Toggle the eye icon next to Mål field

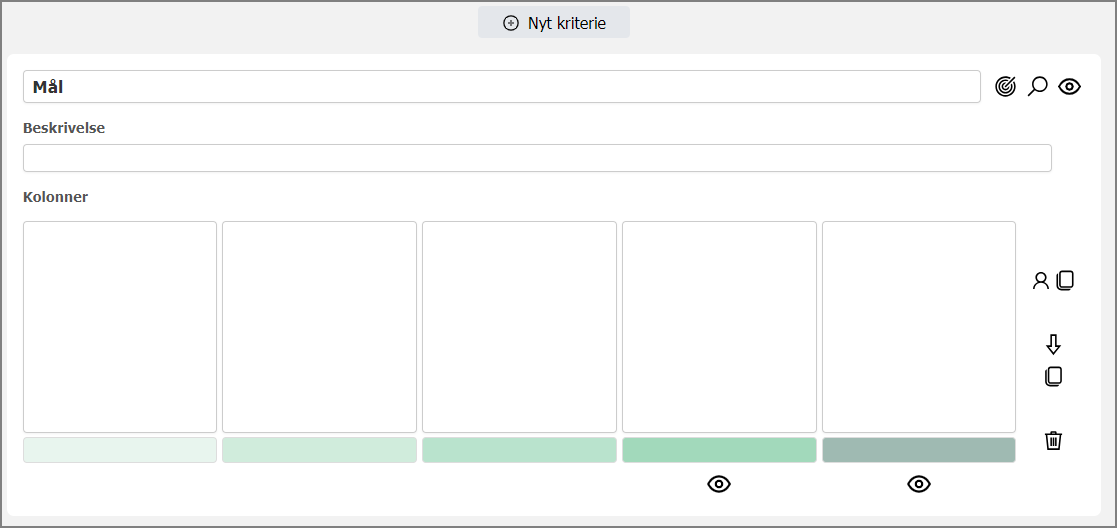coord(1069,87)
